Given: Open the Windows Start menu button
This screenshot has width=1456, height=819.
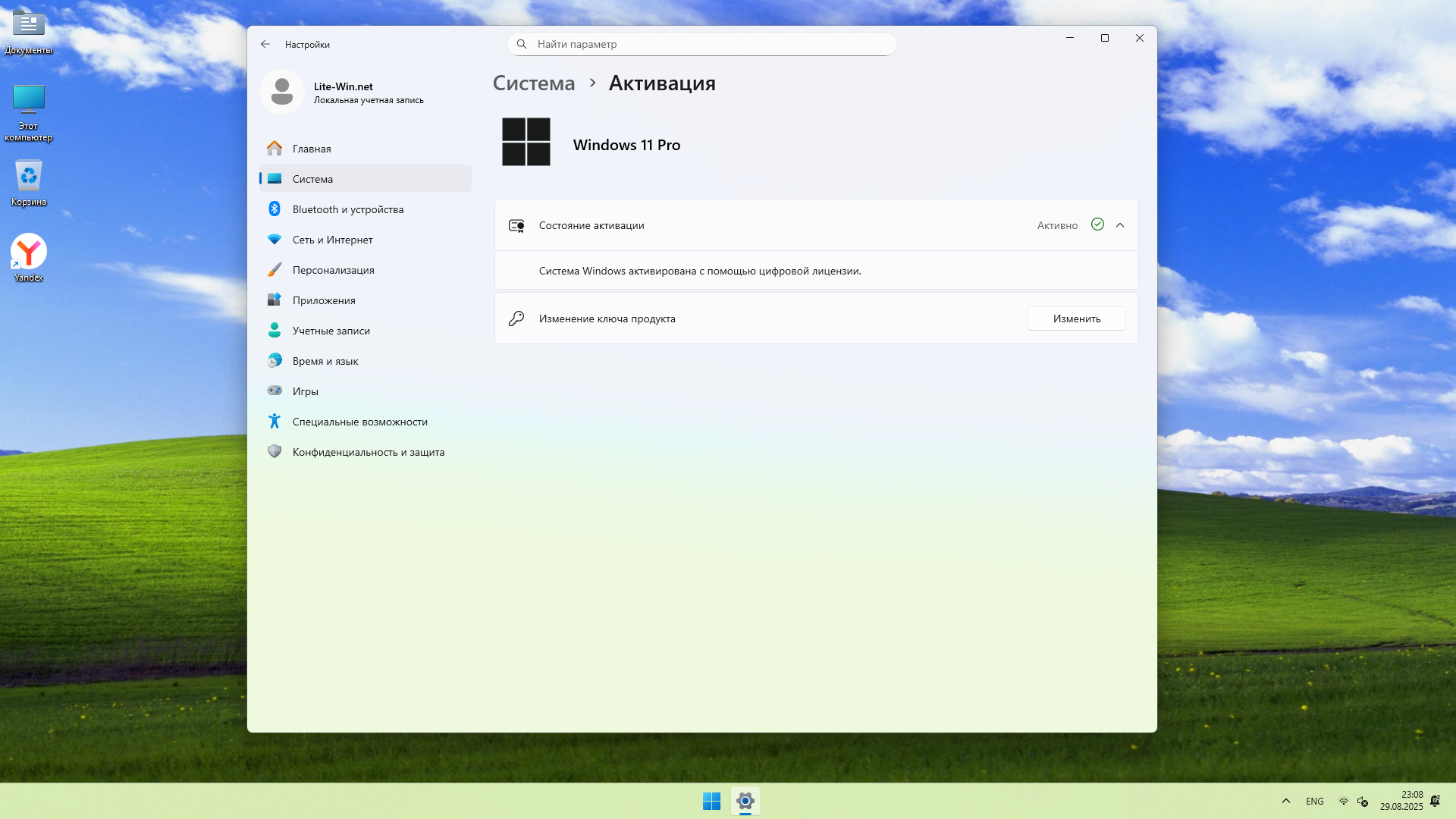Looking at the screenshot, I should coord(711,801).
